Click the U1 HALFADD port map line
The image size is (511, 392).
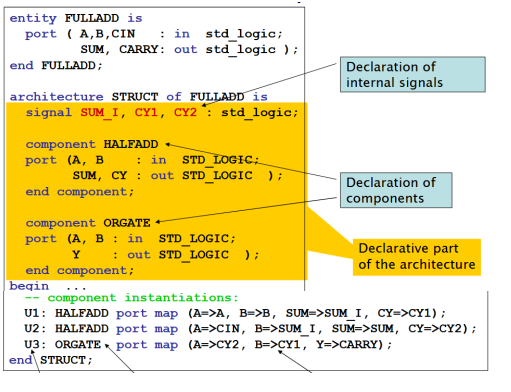[x=235, y=313]
